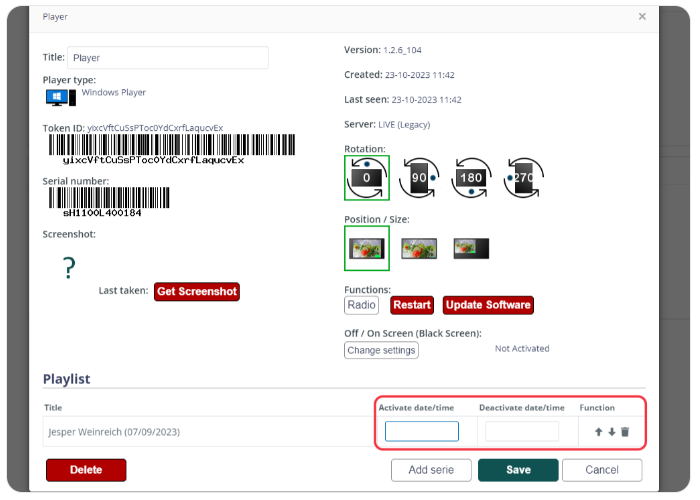Open Change settings for black screen
This screenshot has height=500, width=700.
coord(381,350)
